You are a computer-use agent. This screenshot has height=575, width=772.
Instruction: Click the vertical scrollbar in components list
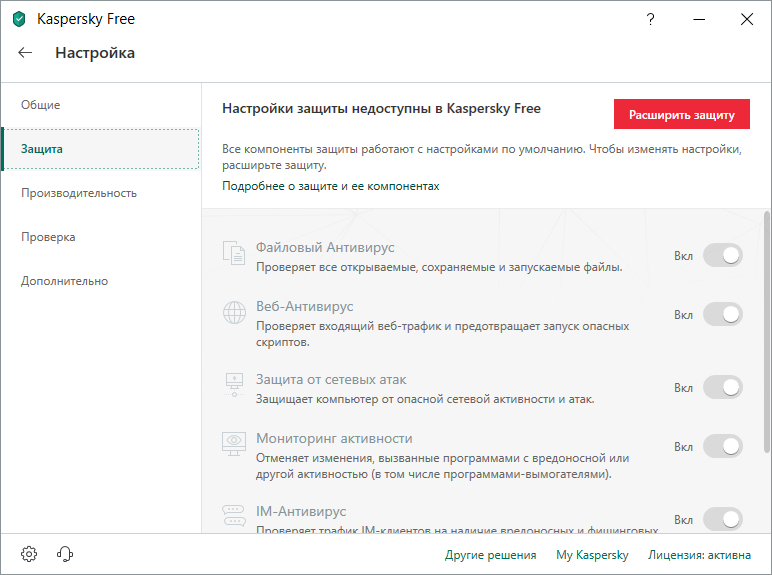click(767, 330)
